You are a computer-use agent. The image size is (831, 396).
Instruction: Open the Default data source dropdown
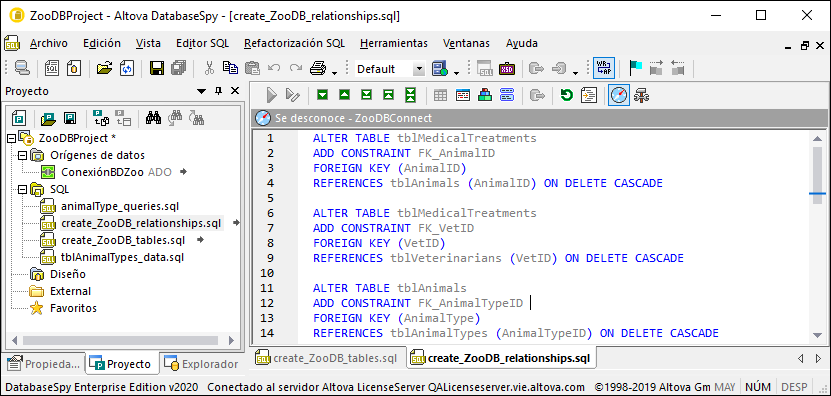(419, 69)
